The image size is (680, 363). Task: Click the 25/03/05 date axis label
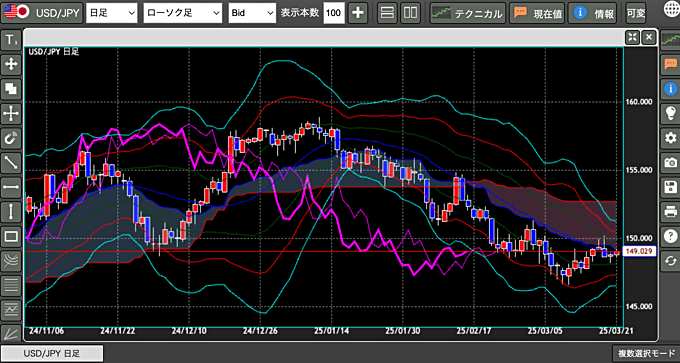click(x=546, y=330)
